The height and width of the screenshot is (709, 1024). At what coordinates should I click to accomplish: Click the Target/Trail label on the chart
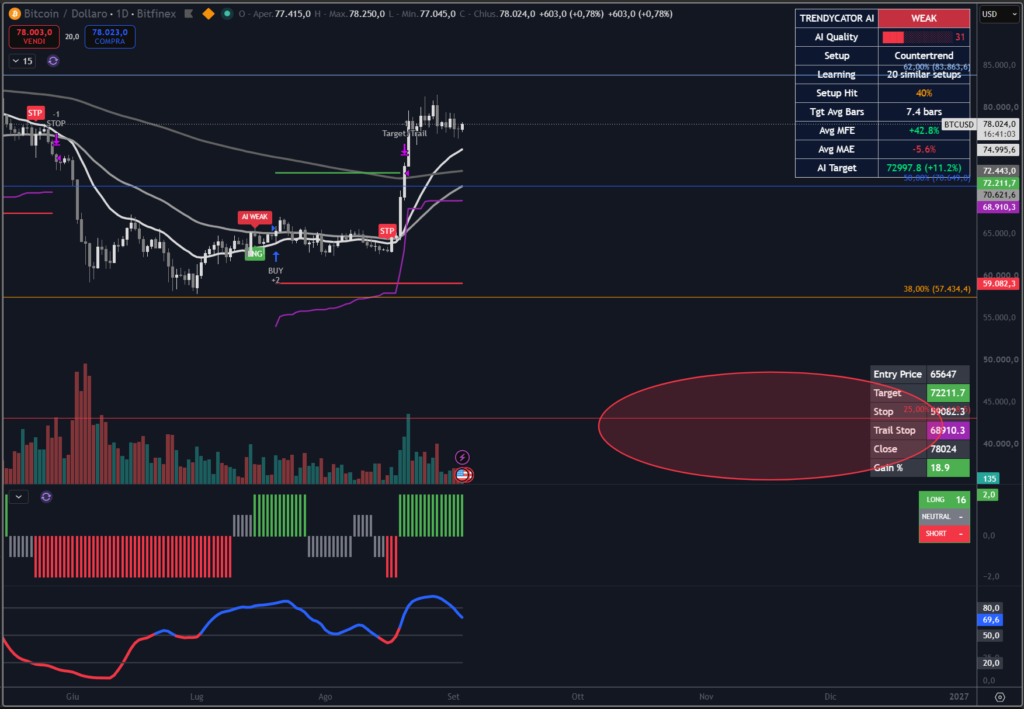click(404, 133)
